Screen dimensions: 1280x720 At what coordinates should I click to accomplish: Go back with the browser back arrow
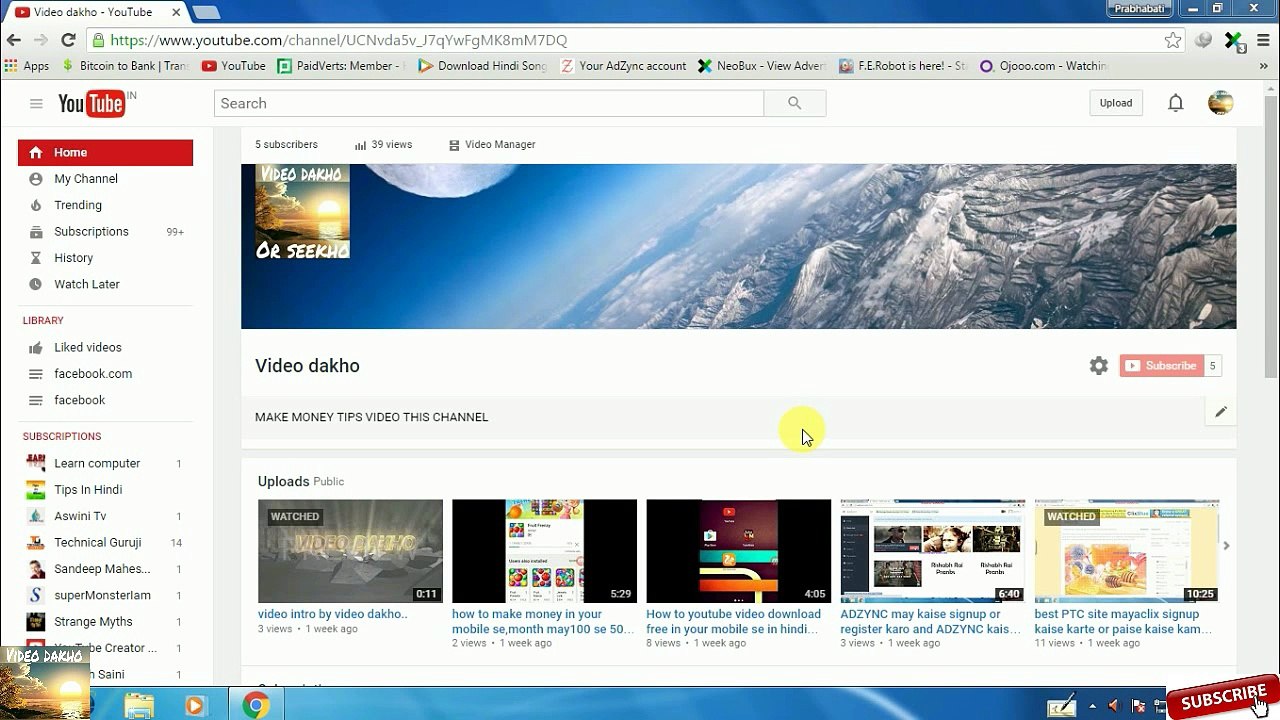14,40
